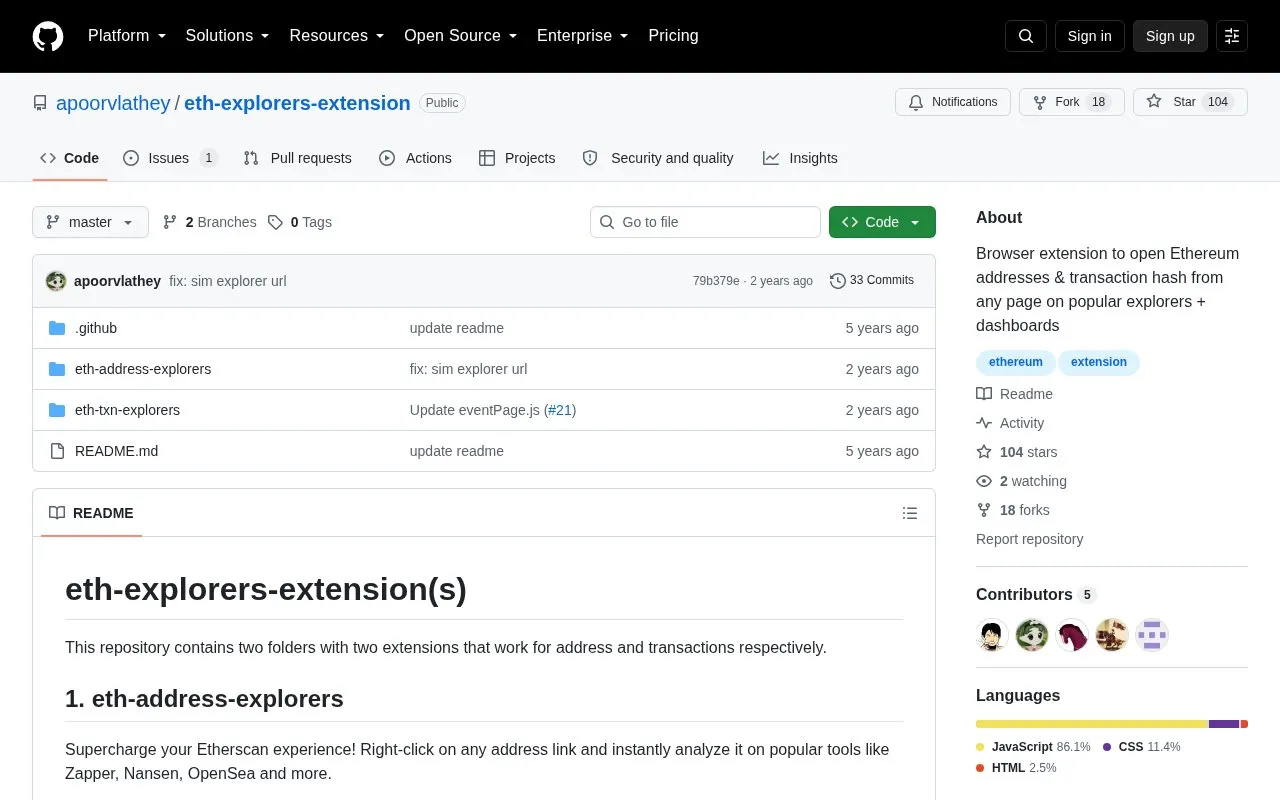Open first contributor avatar
This screenshot has height=800, width=1280.
tap(992, 635)
